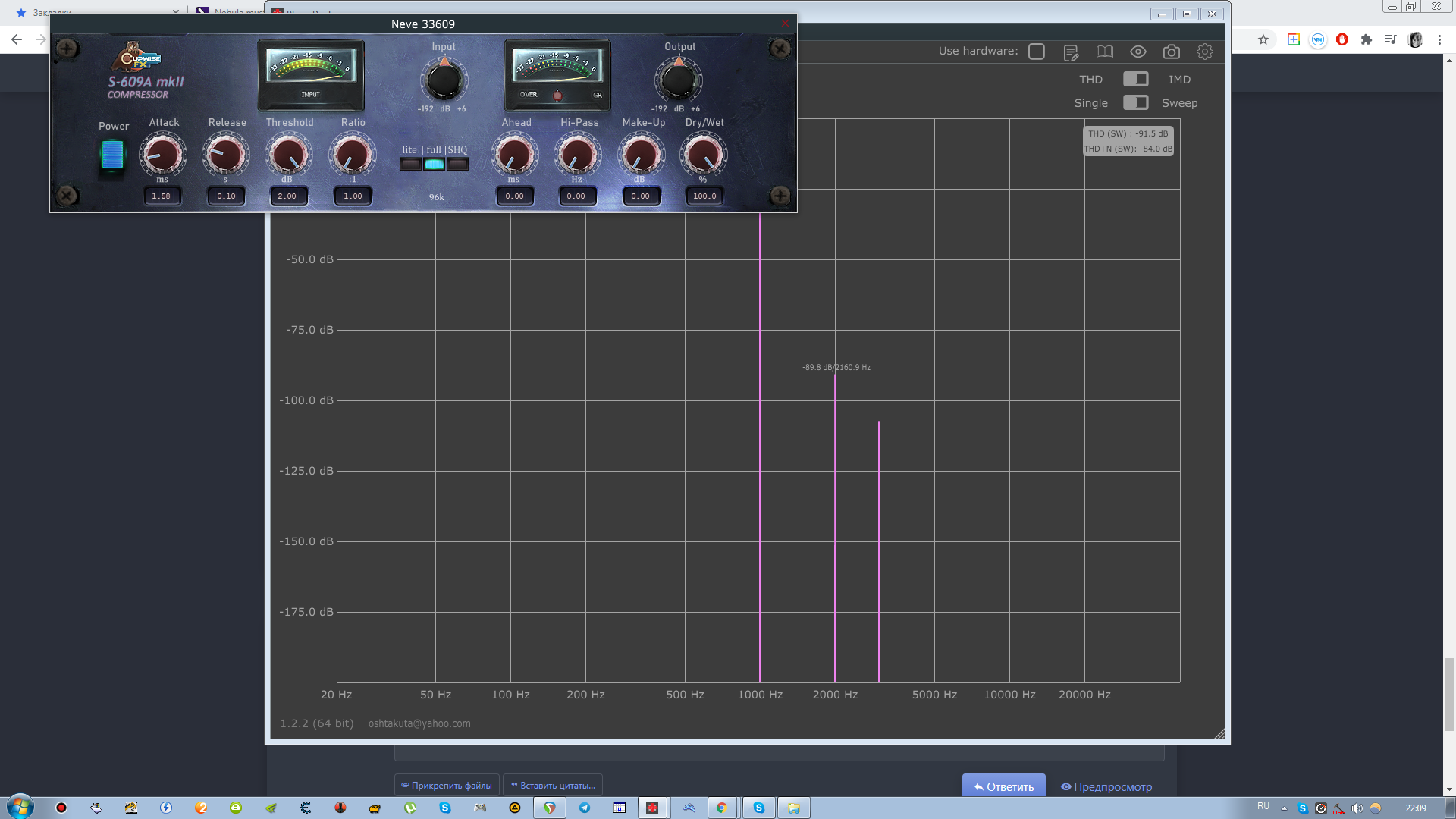Click the THD+N (SW) -84.0 dB readout
The width and height of the screenshot is (1456, 819).
pos(1128,149)
